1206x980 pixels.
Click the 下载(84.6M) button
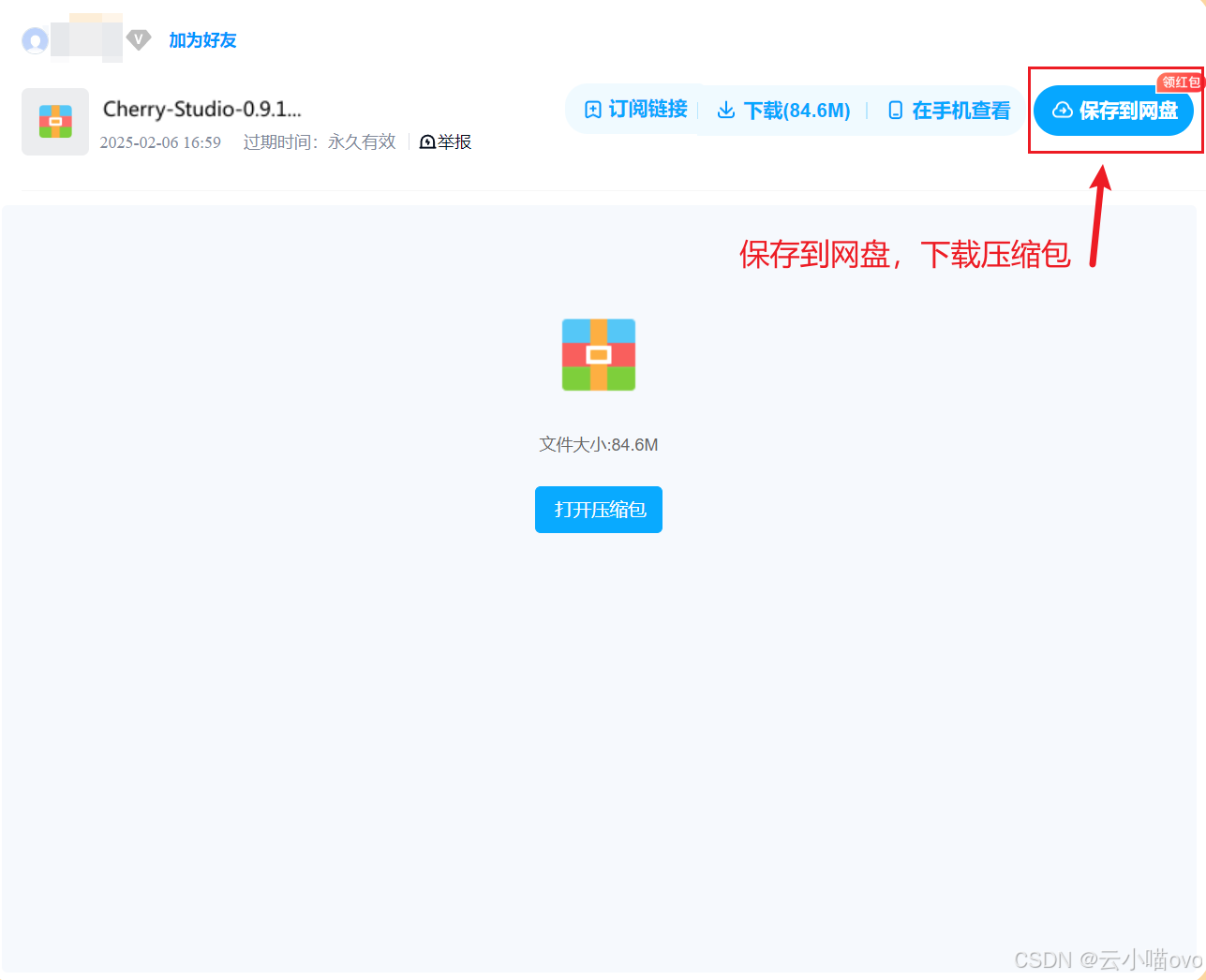[x=783, y=111]
